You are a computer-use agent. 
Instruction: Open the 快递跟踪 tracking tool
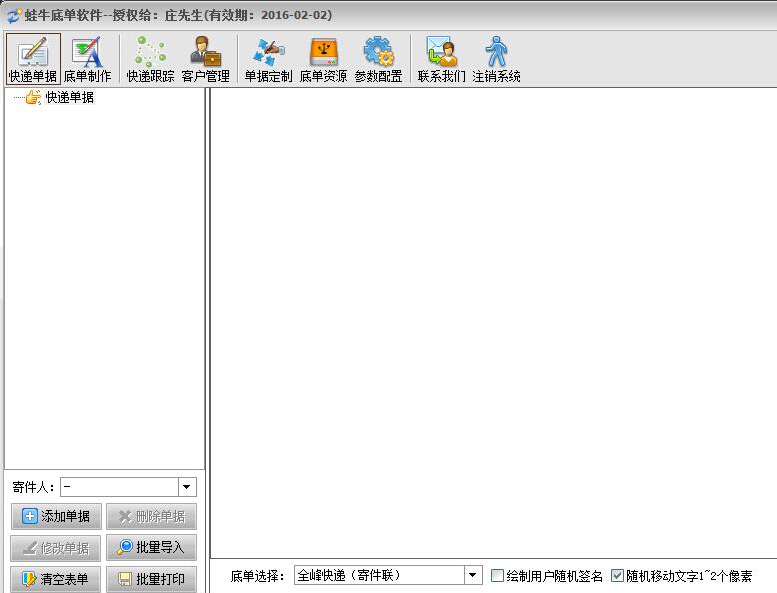point(150,59)
